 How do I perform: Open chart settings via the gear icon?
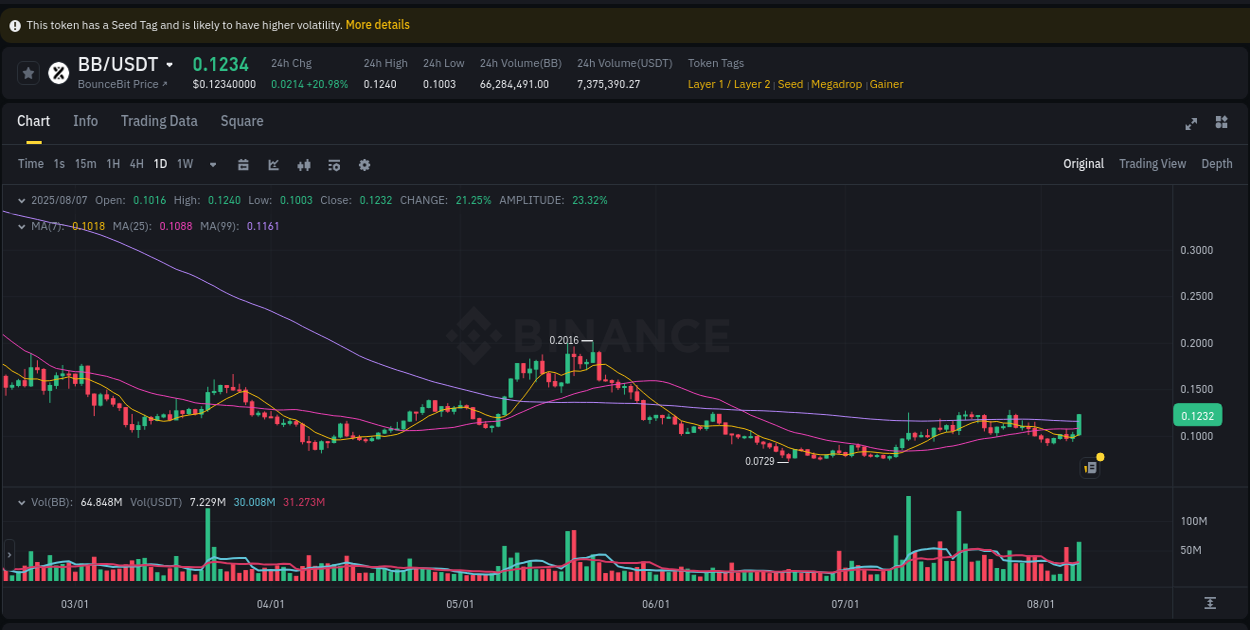pos(364,163)
